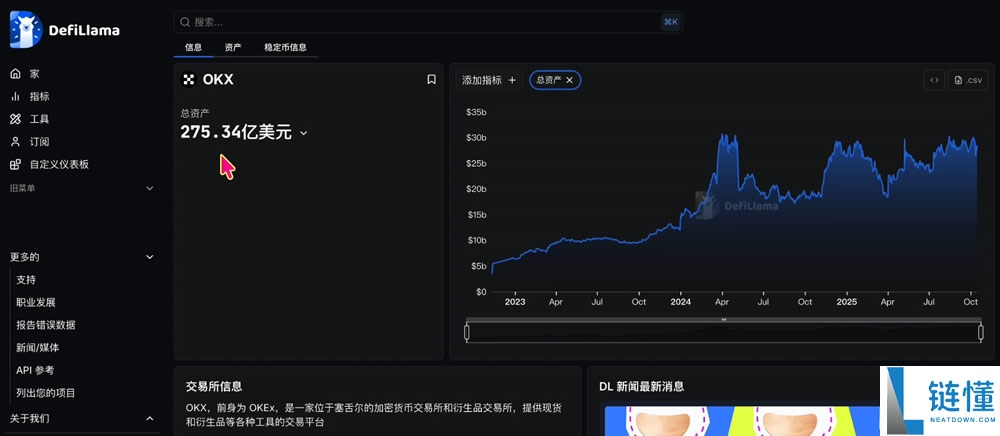
Task: Click the DL 新闻最新消息 heading
Action: tap(642, 386)
